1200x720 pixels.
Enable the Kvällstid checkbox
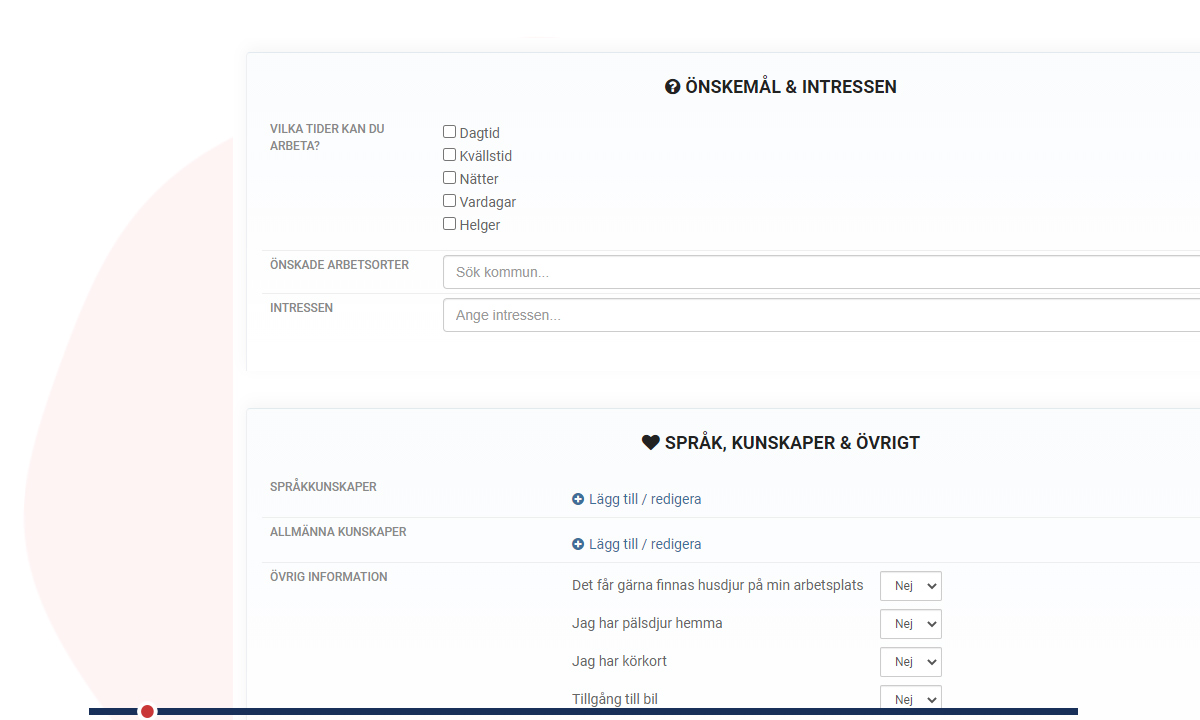(x=450, y=155)
